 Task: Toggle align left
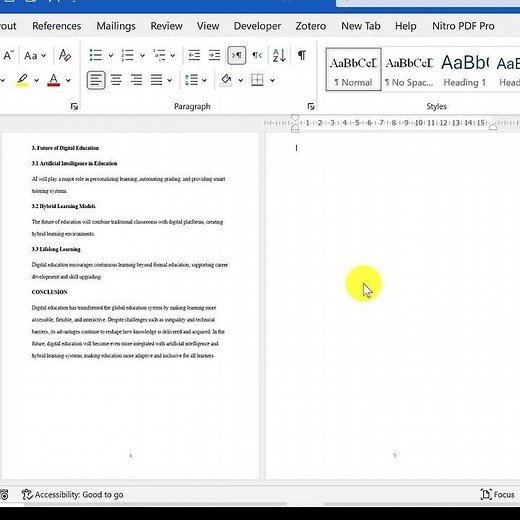point(96,80)
